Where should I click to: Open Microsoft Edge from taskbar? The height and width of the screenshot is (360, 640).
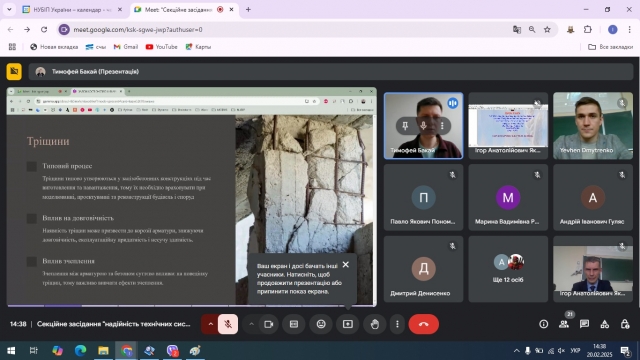click(x=80, y=351)
